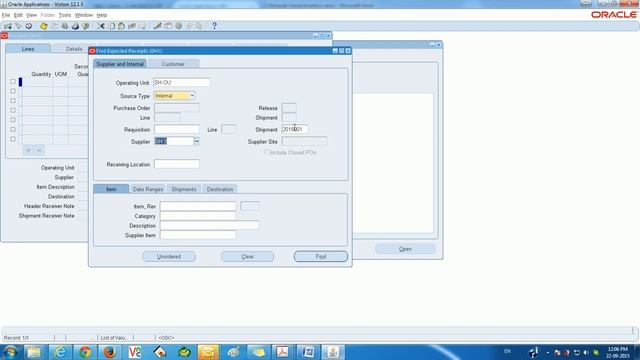Click the New record toolbar icon
640x360 pixels.
(8, 26)
